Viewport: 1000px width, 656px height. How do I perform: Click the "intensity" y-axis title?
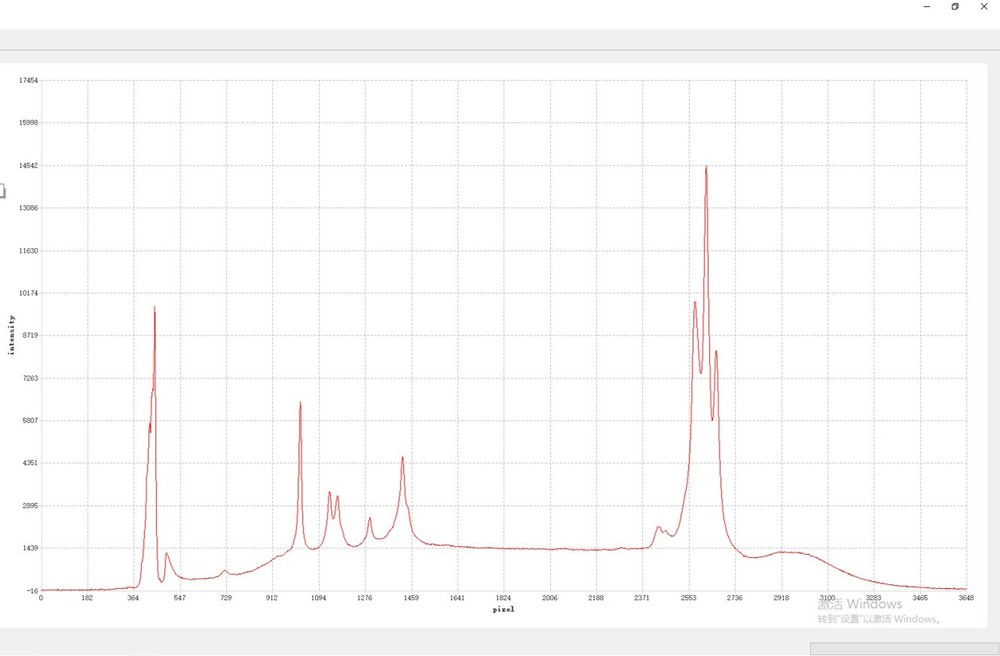pos(12,335)
